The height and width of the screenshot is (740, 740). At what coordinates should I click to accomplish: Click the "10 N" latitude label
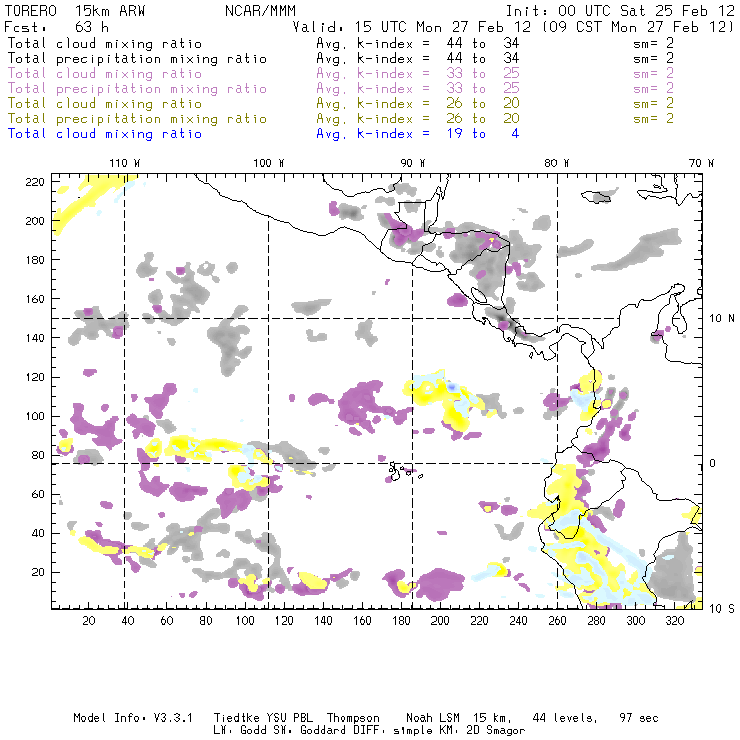722,319
